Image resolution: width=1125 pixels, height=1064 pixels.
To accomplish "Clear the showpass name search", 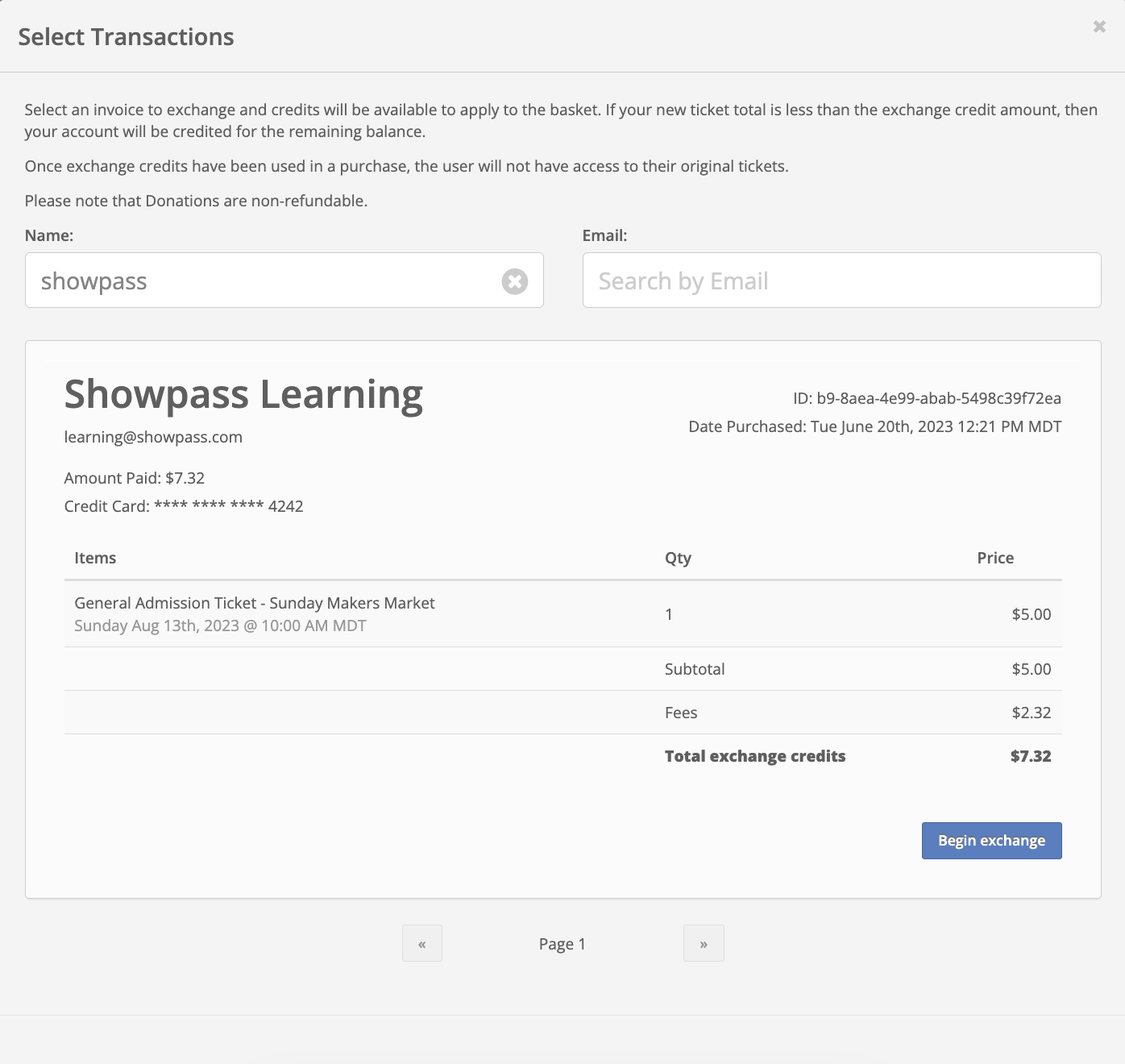I will click(515, 281).
